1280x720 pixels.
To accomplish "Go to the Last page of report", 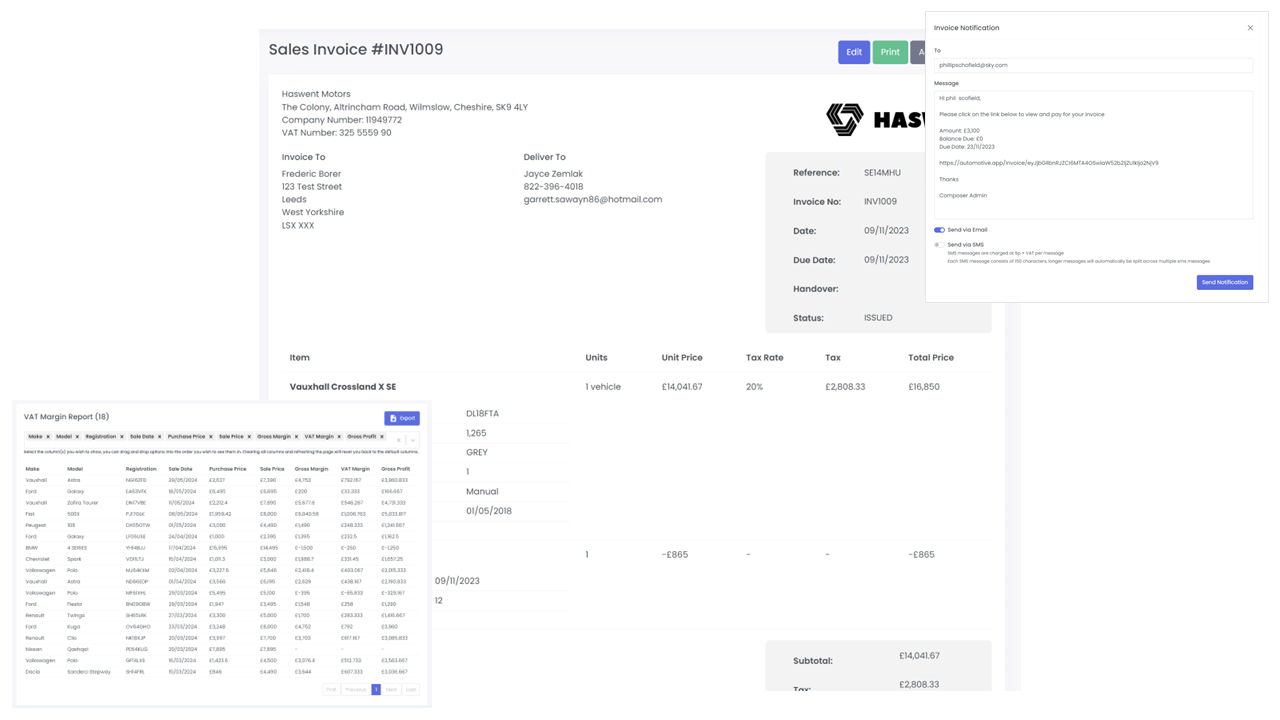I will (411, 690).
